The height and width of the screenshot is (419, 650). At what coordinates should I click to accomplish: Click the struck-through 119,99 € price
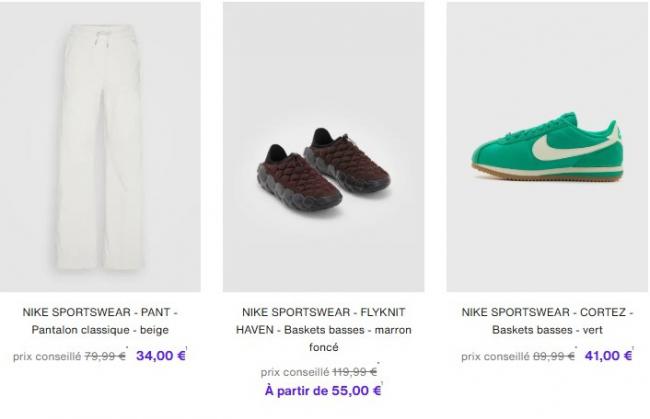(354, 372)
